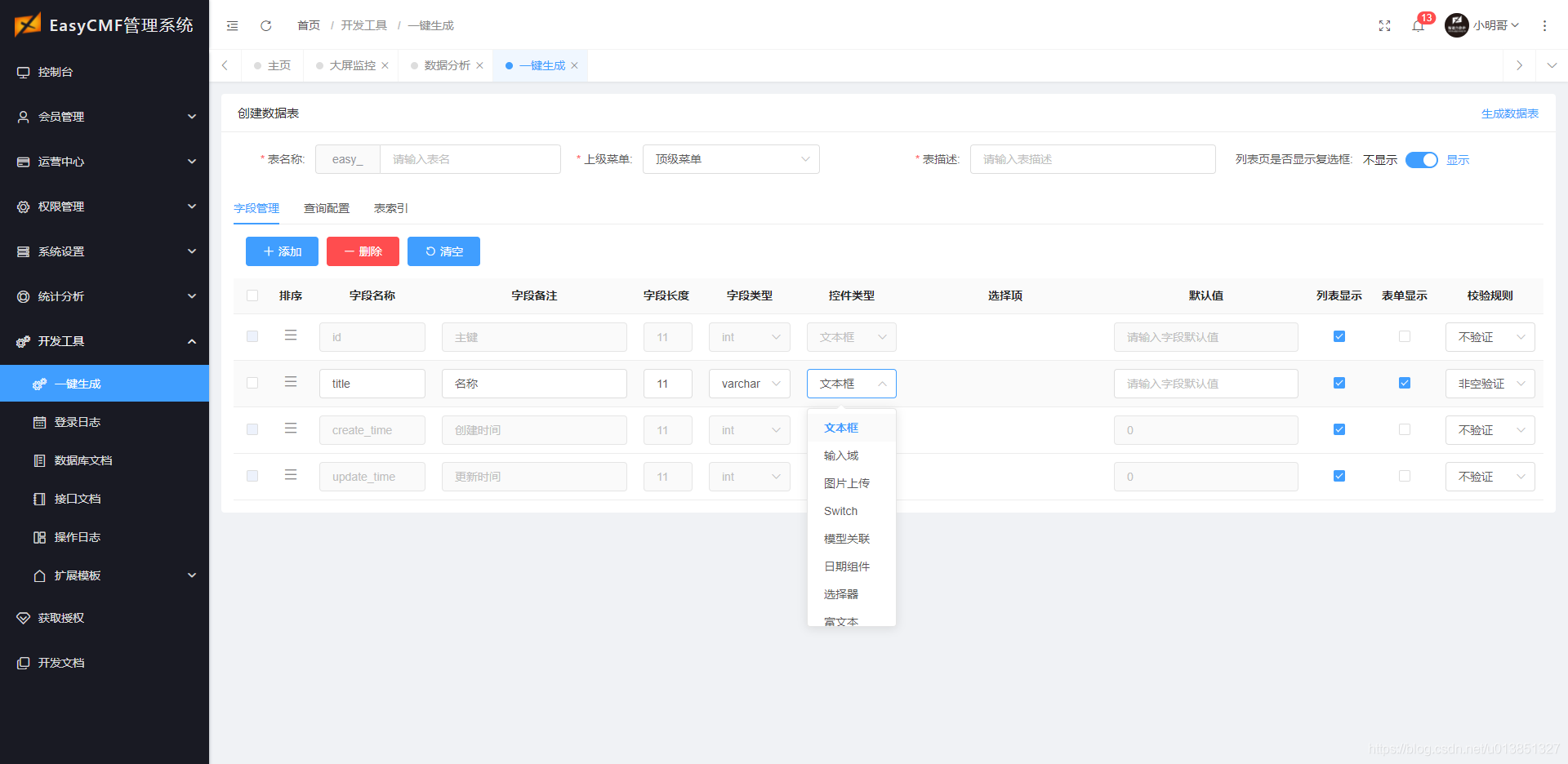Image resolution: width=1568 pixels, height=764 pixels.
Task: Toggle 列表显示 for create_time row
Action: point(1339,429)
